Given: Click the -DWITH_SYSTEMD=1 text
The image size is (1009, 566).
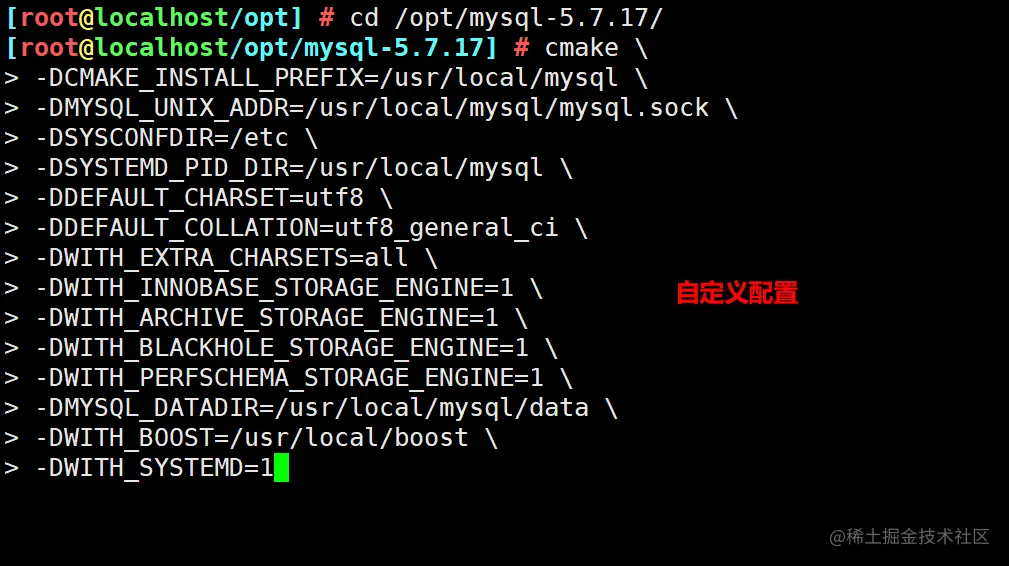Looking at the screenshot, I should tap(154, 468).
